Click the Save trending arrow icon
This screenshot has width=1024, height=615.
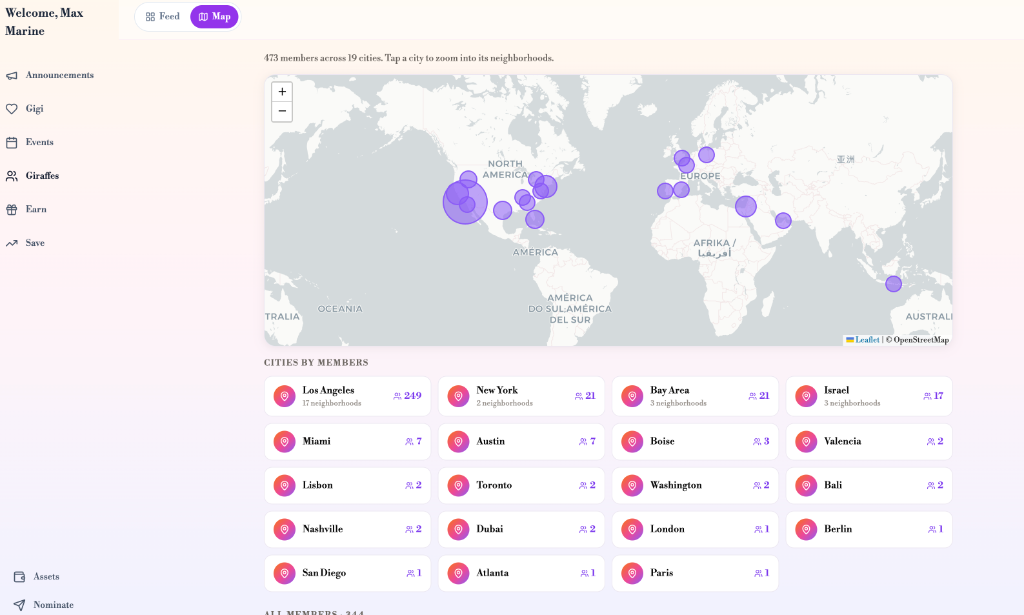12,244
